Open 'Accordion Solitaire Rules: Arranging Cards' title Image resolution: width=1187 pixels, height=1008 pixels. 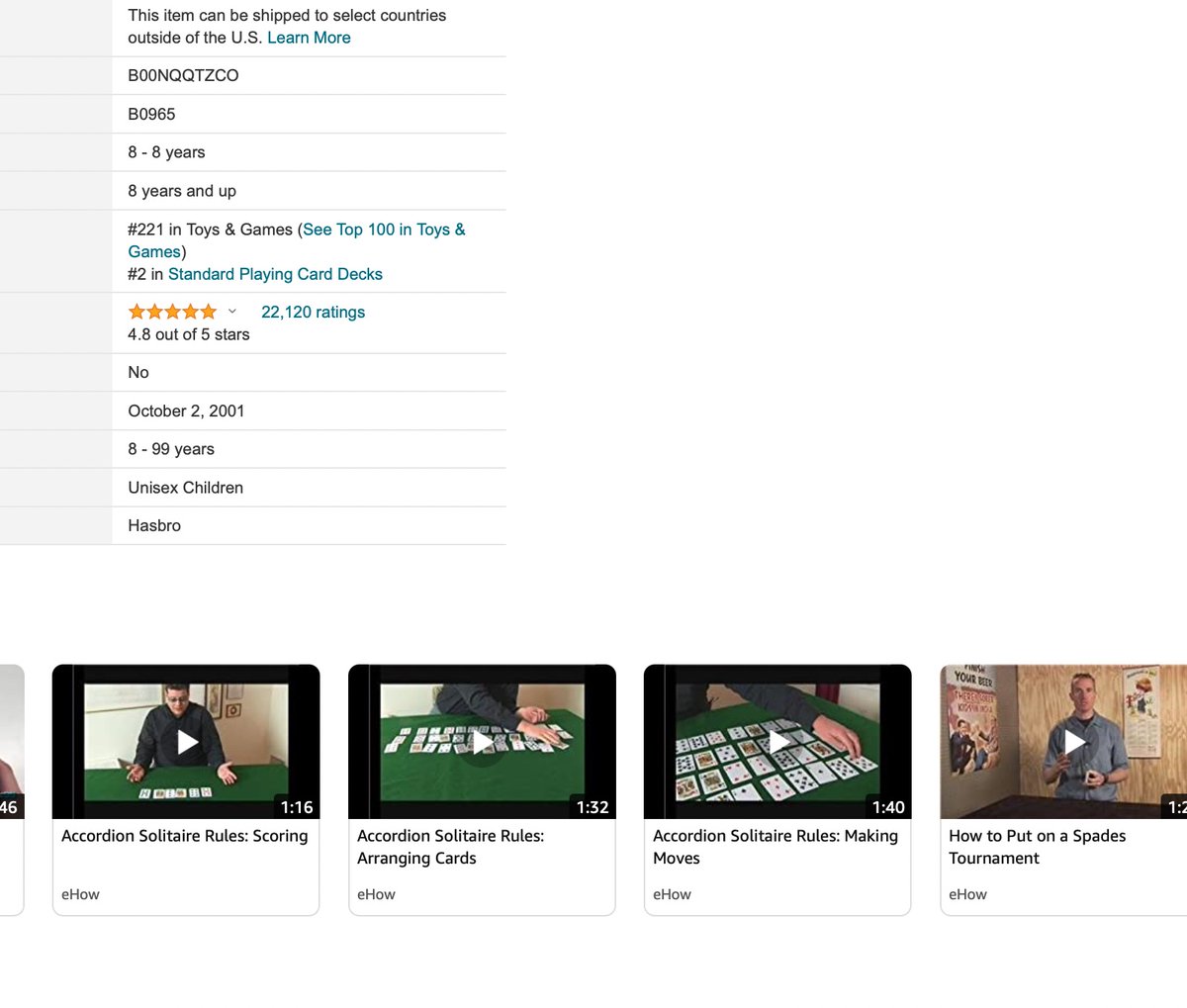click(x=451, y=847)
